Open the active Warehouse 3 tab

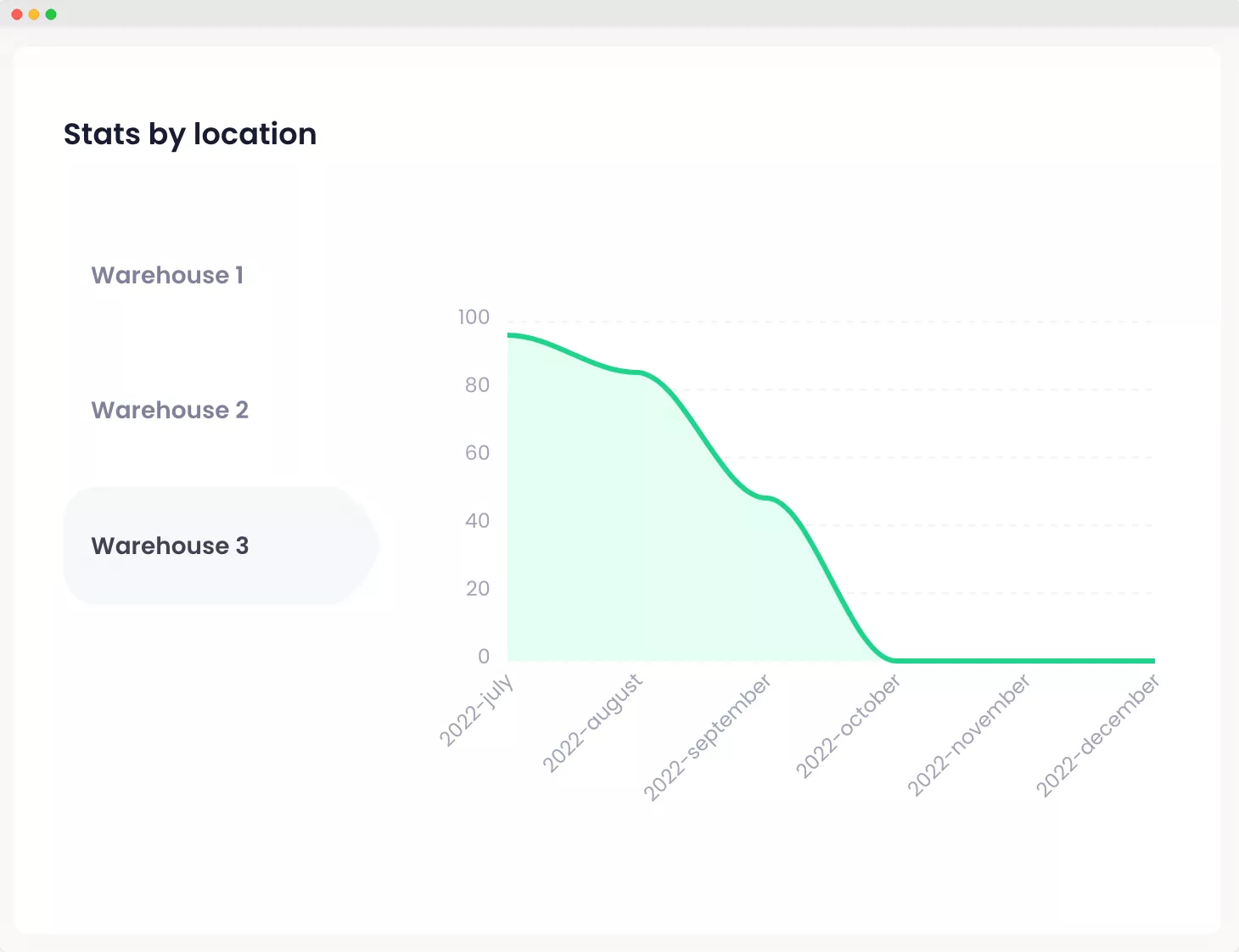coord(221,546)
